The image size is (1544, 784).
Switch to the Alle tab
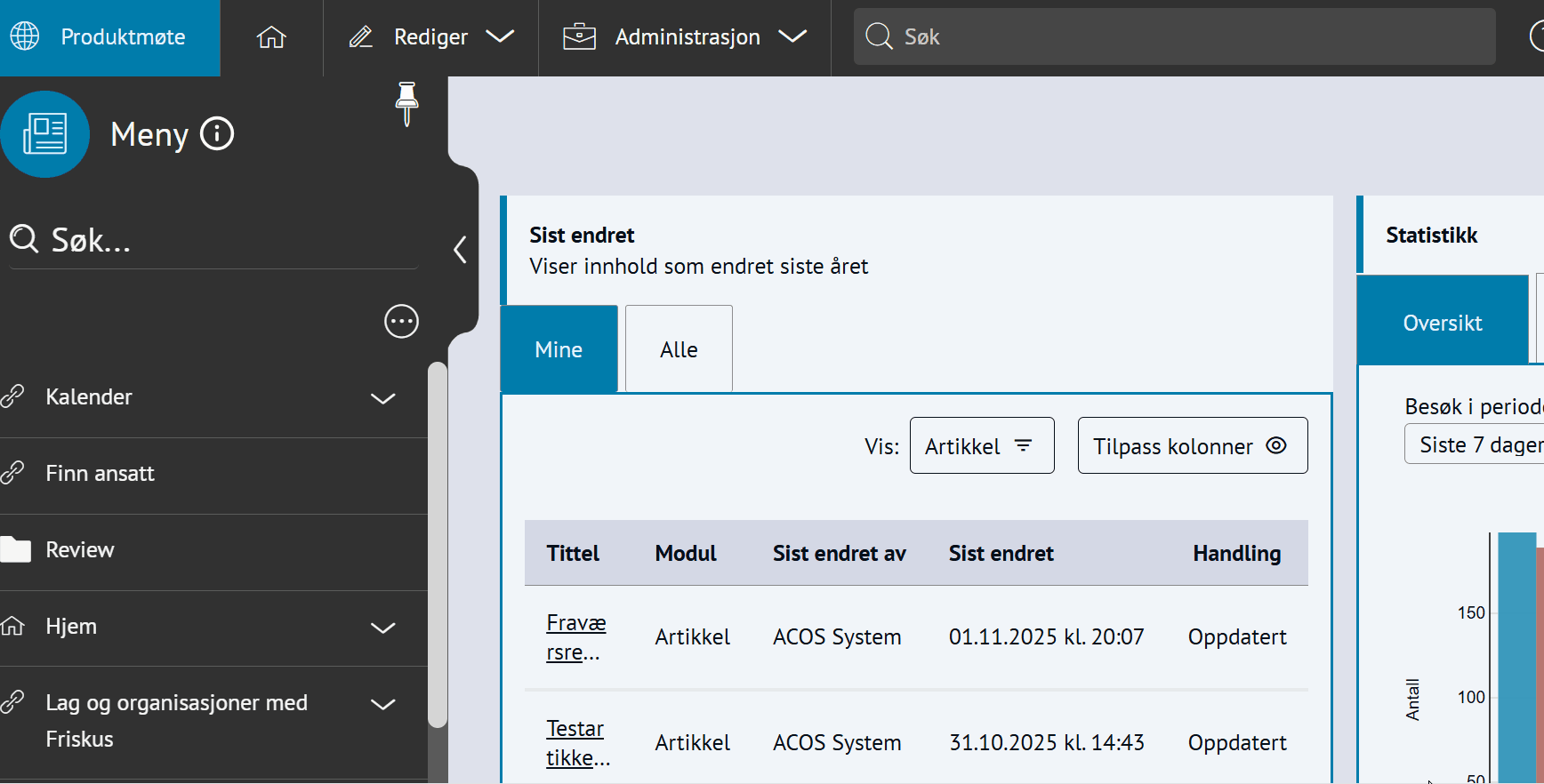pyautogui.click(x=679, y=349)
